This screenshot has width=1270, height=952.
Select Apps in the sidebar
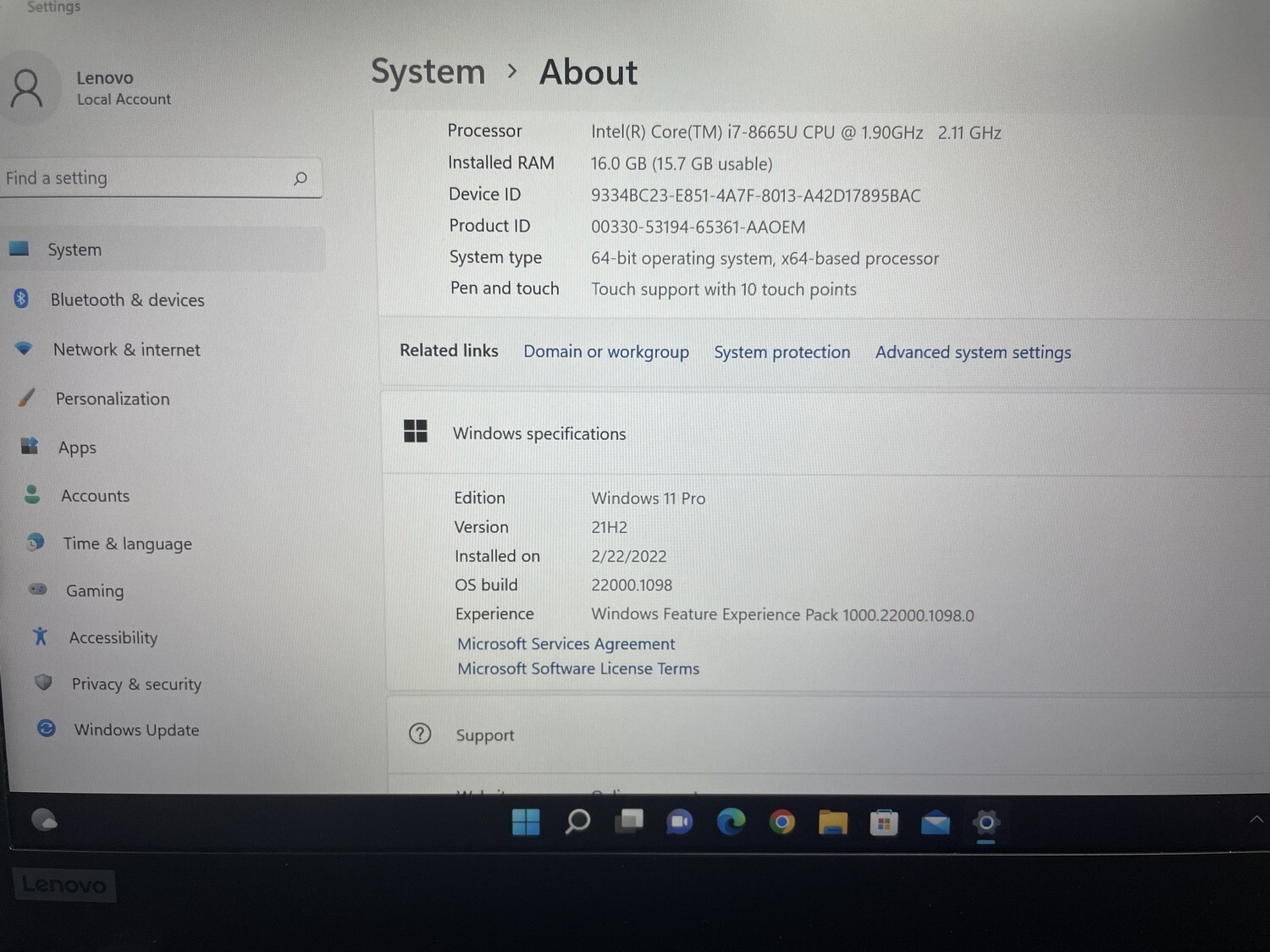point(77,448)
